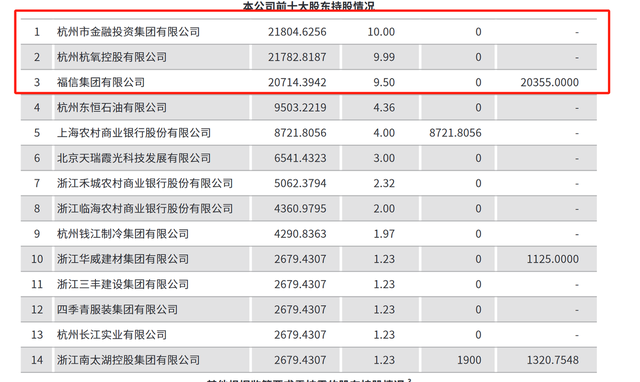The width and height of the screenshot is (640, 382).
Task: Click rank number 7
Action: (x=37, y=184)
